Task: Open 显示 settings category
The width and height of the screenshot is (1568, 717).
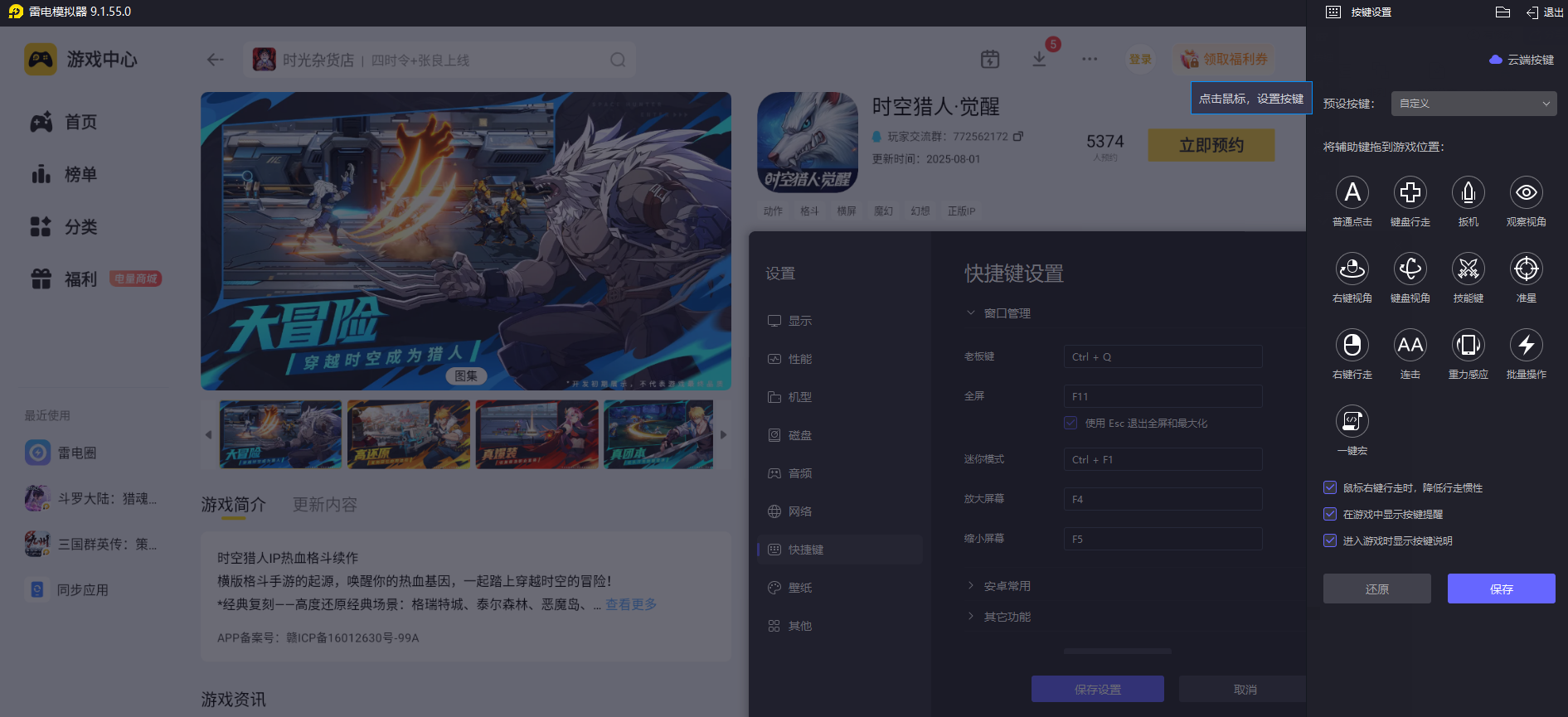Action: pyautogui.click(x=840, y=321)
